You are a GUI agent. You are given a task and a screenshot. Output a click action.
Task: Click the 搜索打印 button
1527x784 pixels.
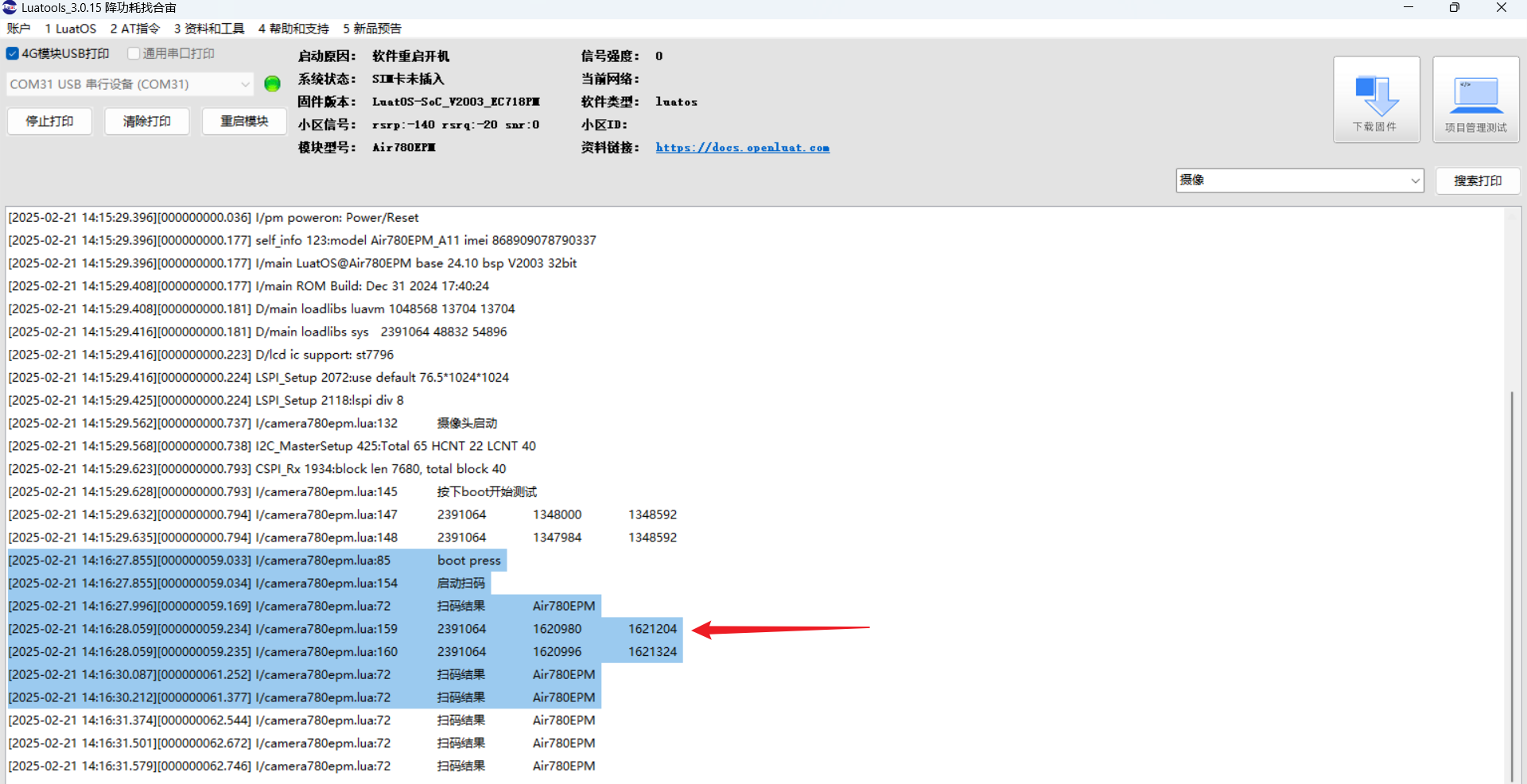(1478, 180)
